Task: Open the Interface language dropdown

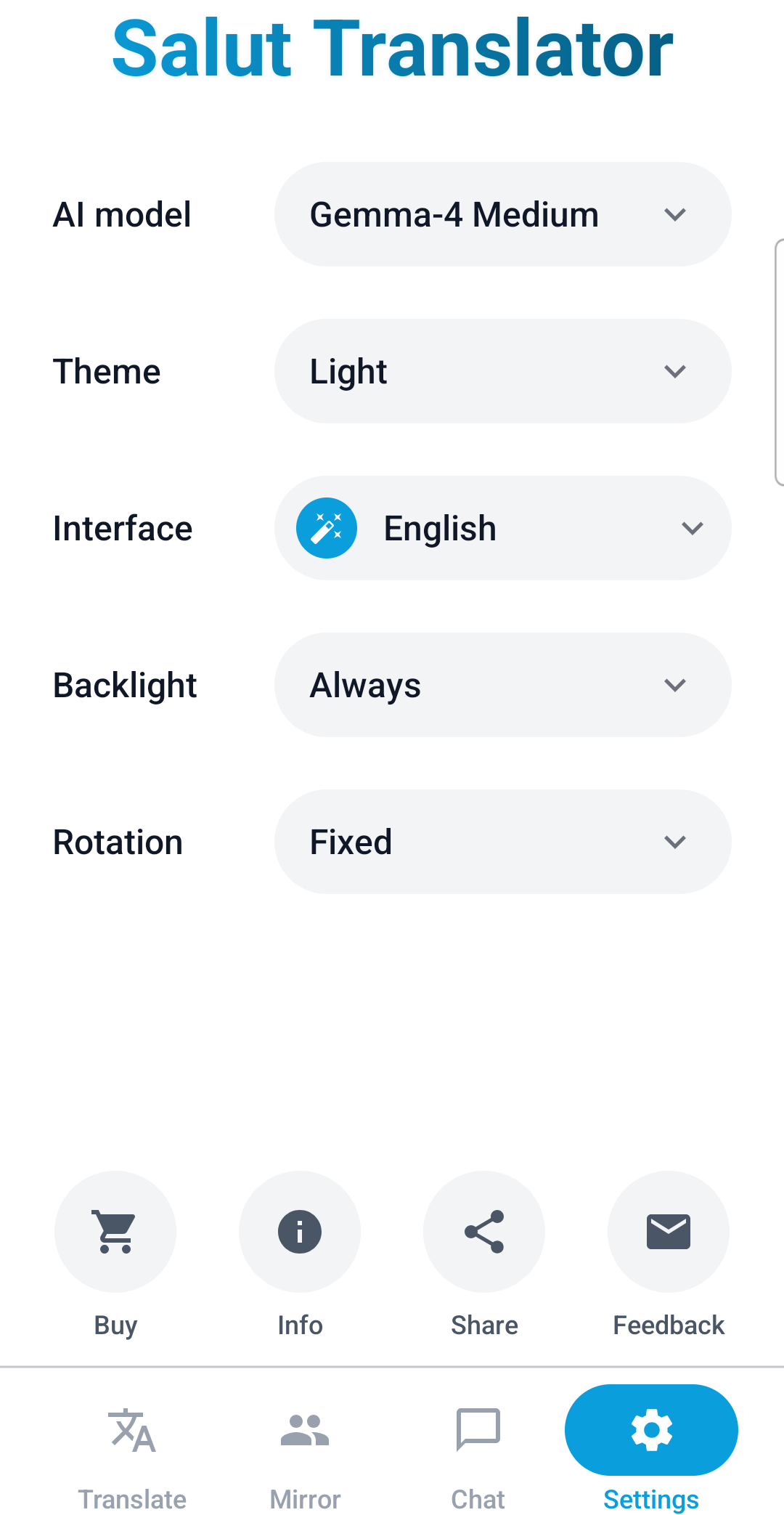Action: (x=502, y=528)
